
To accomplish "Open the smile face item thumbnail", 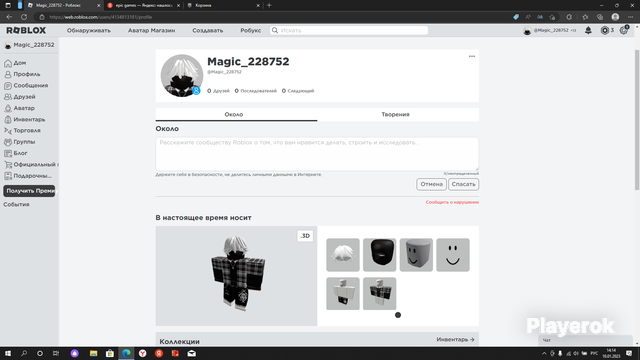I will [453, 255].
